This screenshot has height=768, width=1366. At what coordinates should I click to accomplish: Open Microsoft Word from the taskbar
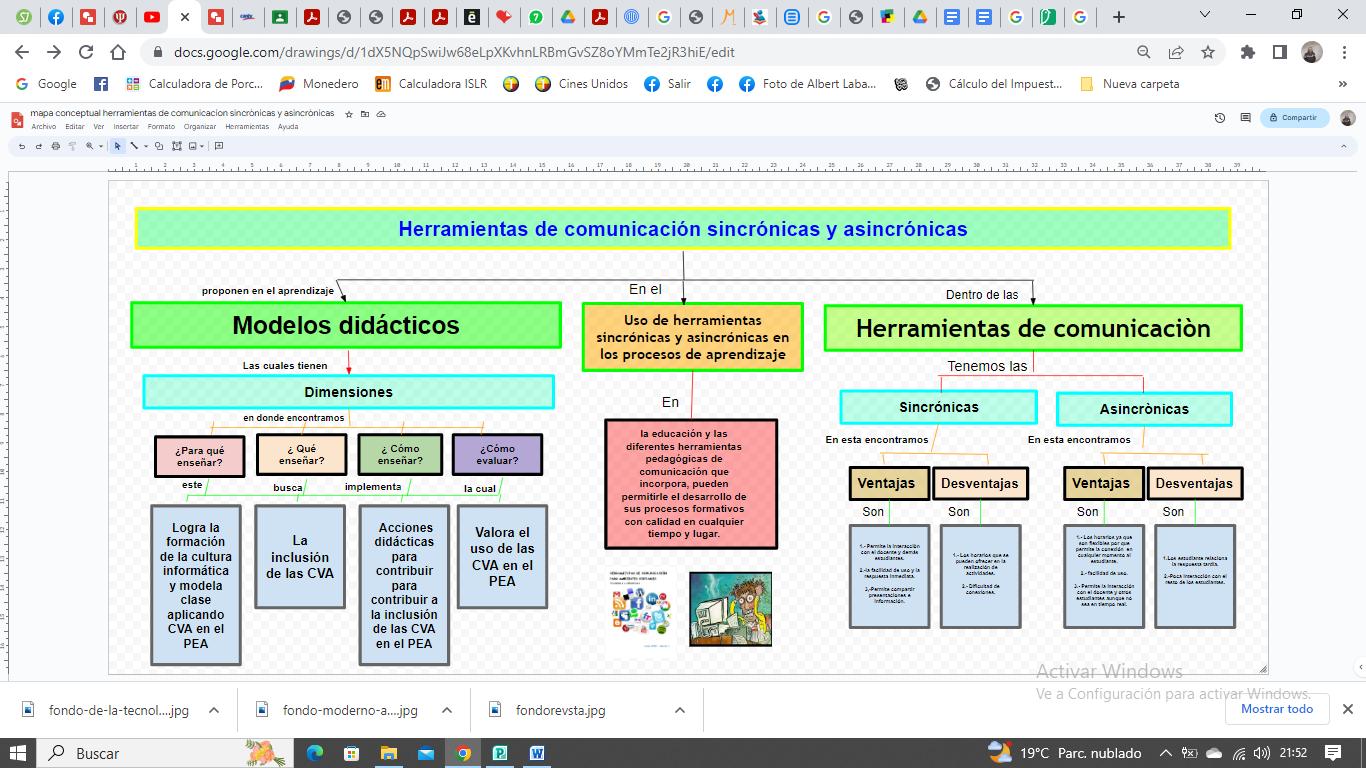click(537, 753)
